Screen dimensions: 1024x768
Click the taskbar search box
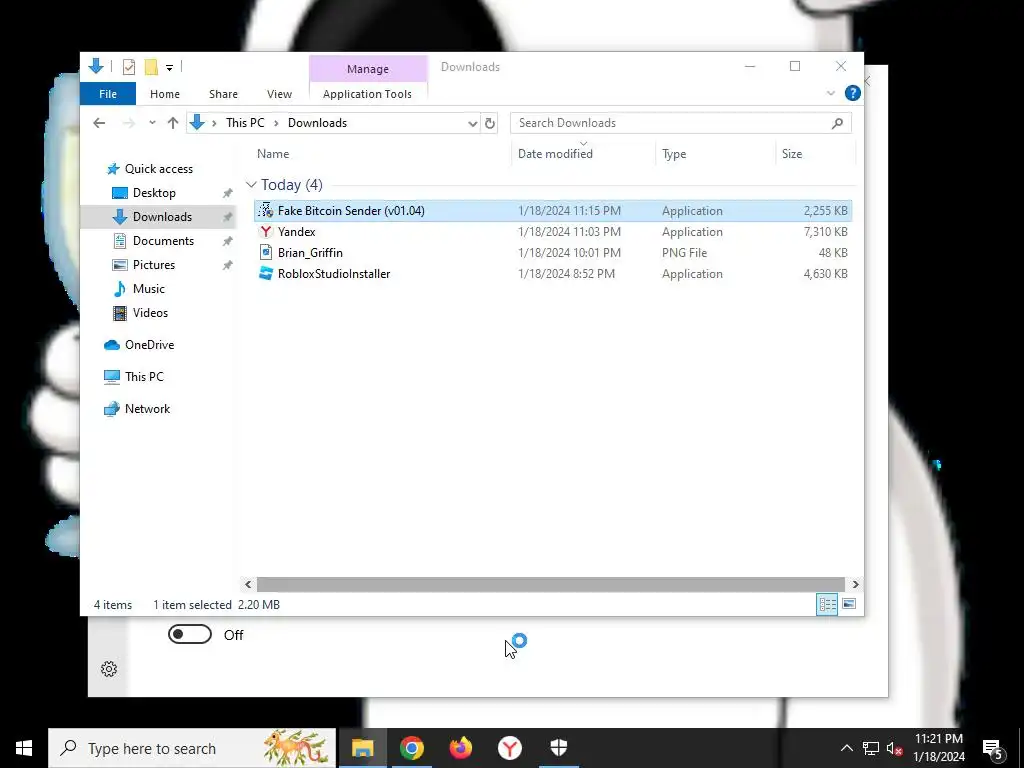[x=192, y=748]
